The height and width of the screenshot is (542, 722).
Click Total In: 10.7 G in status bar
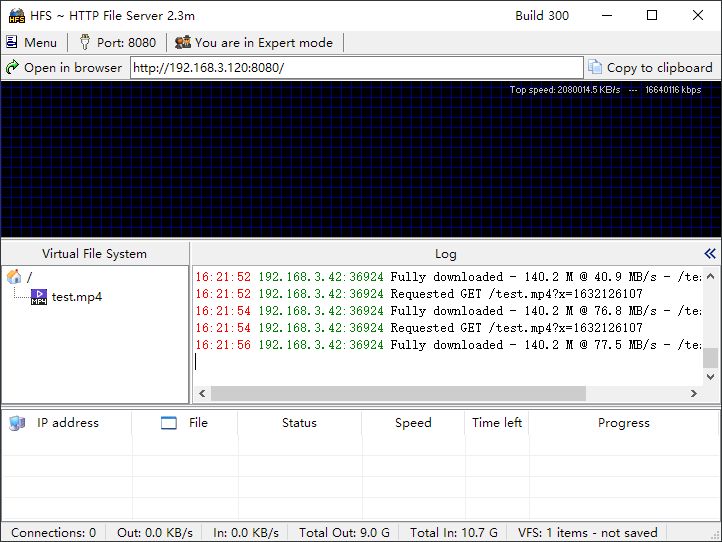pos(454,533)
